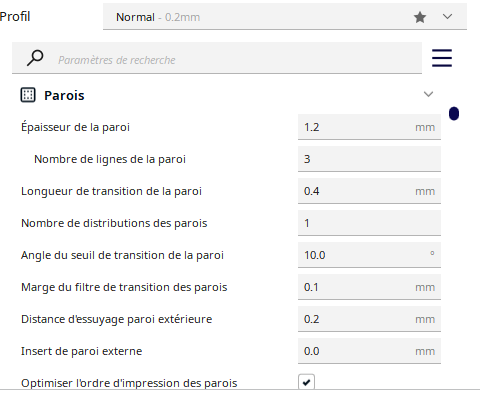Click the Parois category grid icon
Viewport: 480px width, 395px height.
[x=28, y=95]
